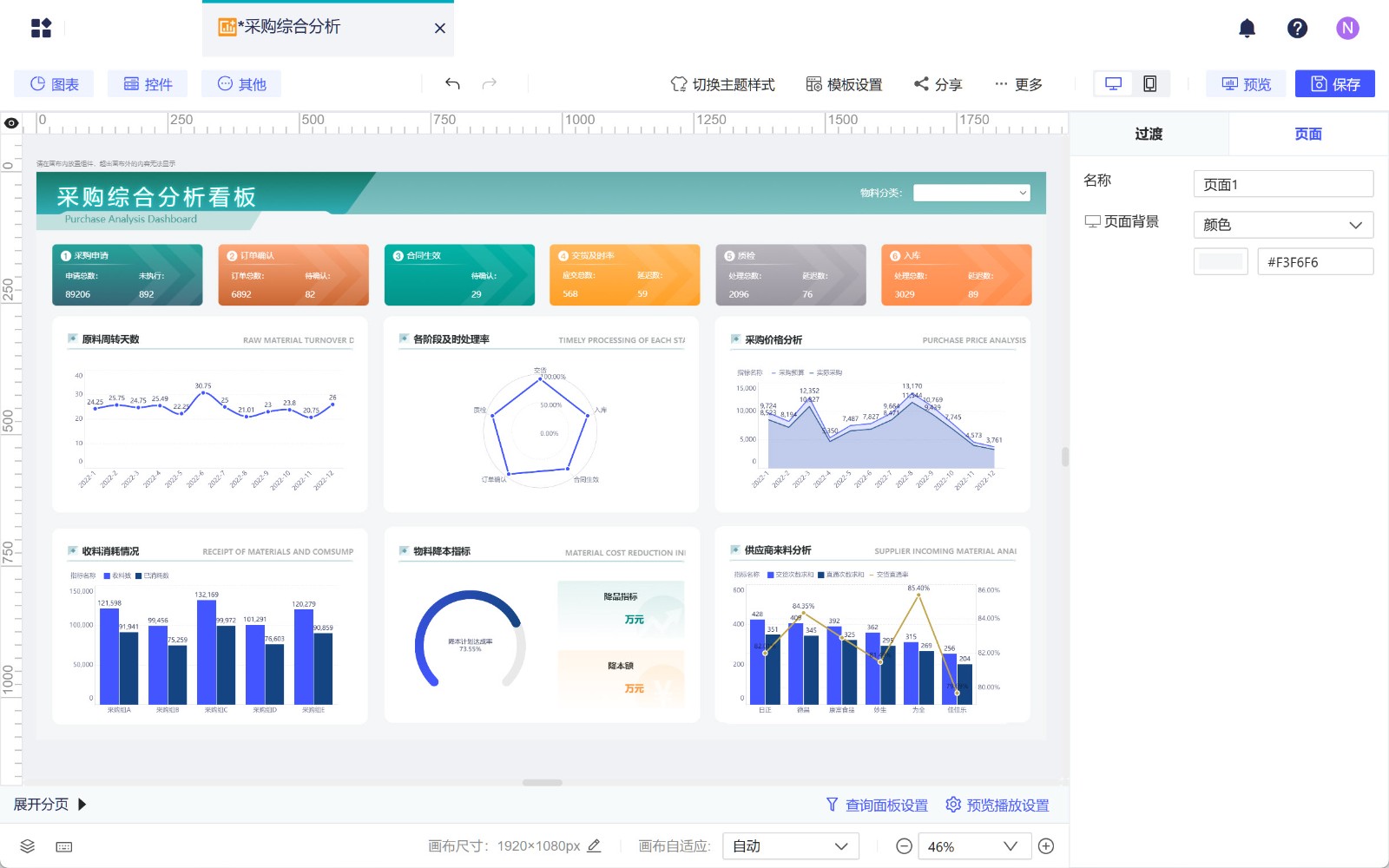Viewport: 1389px width, 868px height.
Task: Open the user avatar N menu
Action: (1347, 28)
